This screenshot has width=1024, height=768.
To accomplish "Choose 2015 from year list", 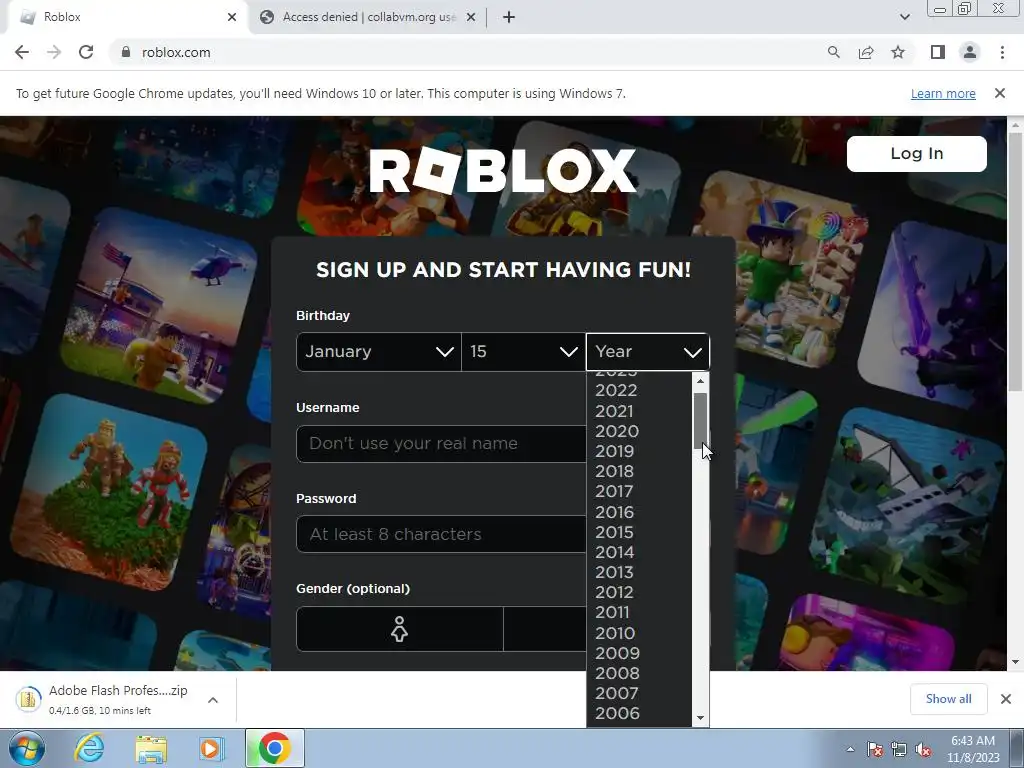I will click(615, 532).
